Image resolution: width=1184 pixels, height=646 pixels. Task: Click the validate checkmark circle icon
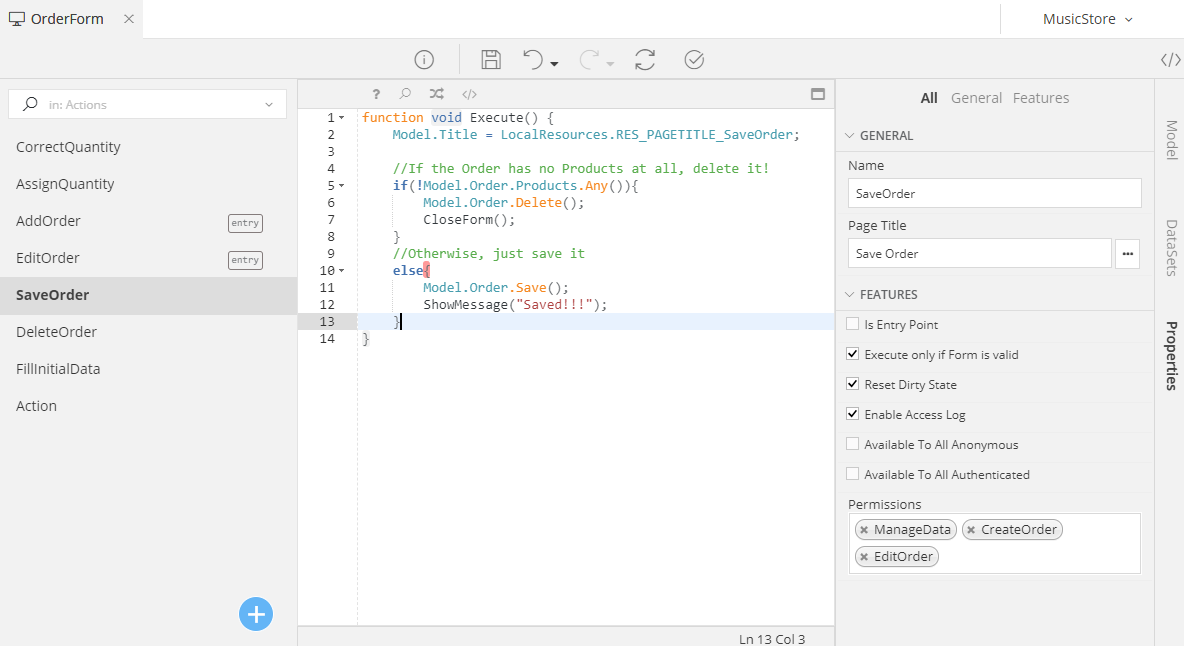pyautogui.click(x=694, y=60)
